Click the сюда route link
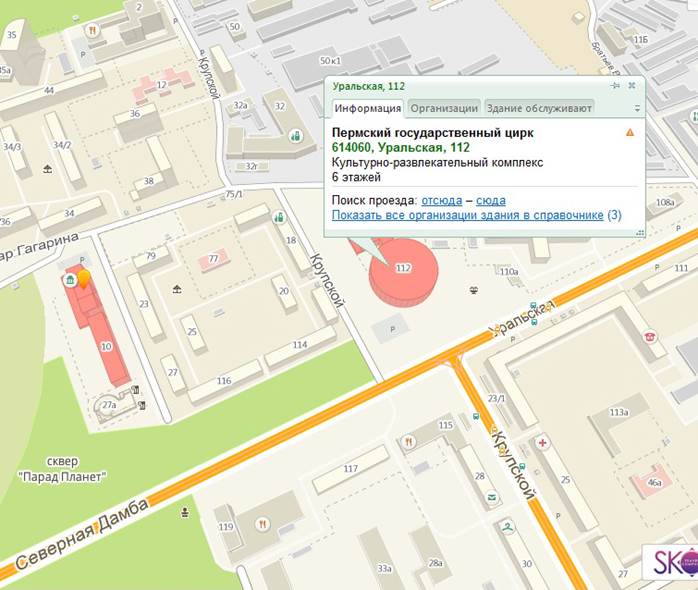 pos(491,200)
